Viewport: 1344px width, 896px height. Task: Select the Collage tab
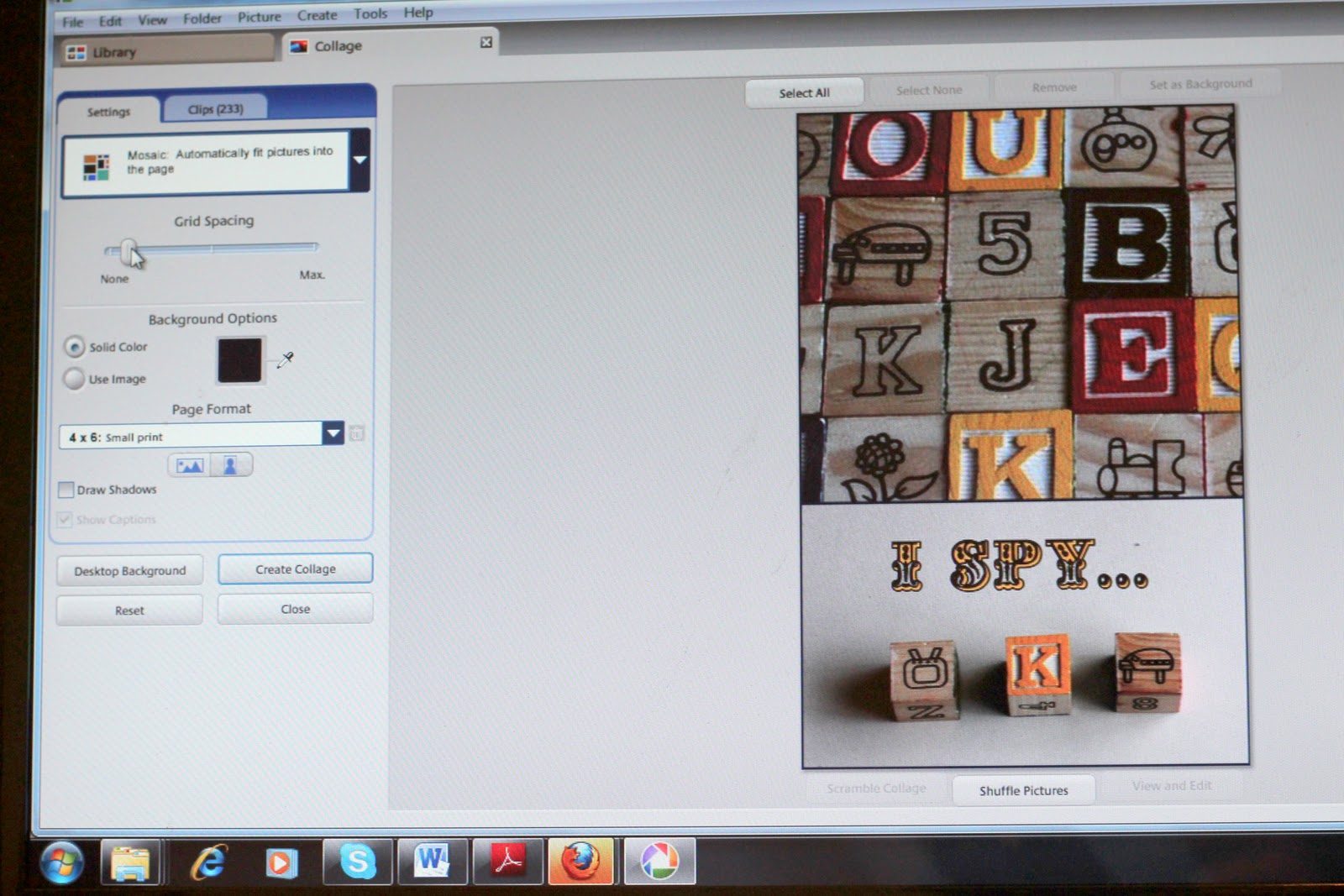point(391,45)
